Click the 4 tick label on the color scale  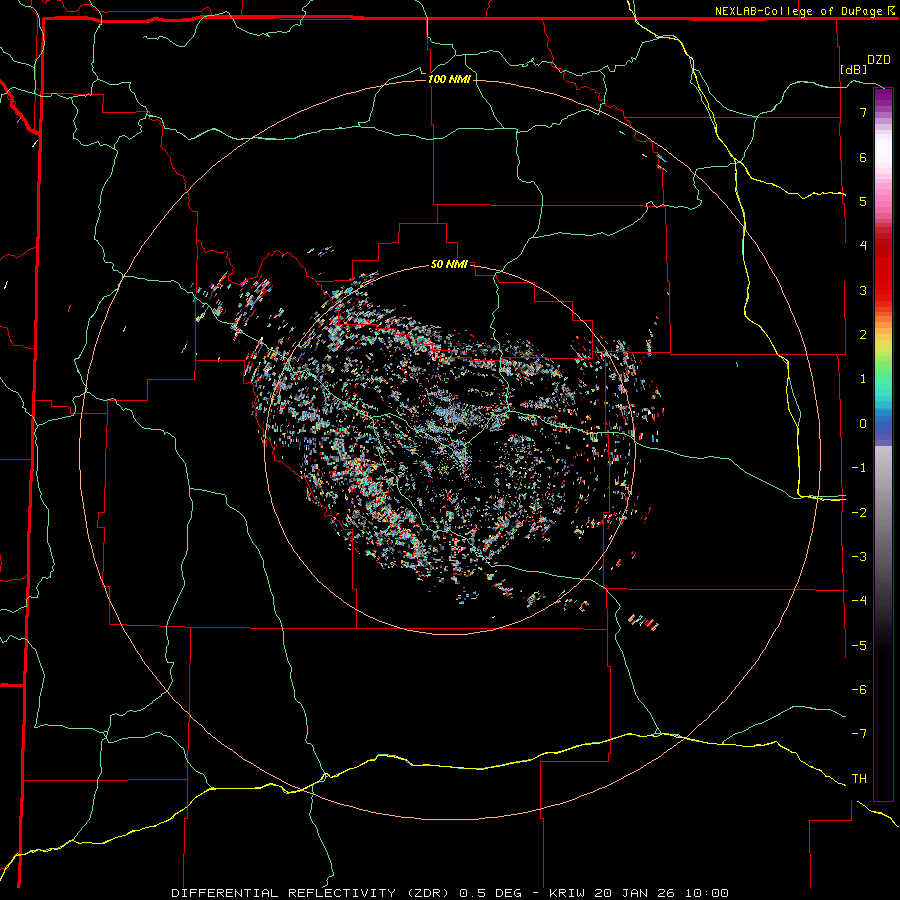863,246
